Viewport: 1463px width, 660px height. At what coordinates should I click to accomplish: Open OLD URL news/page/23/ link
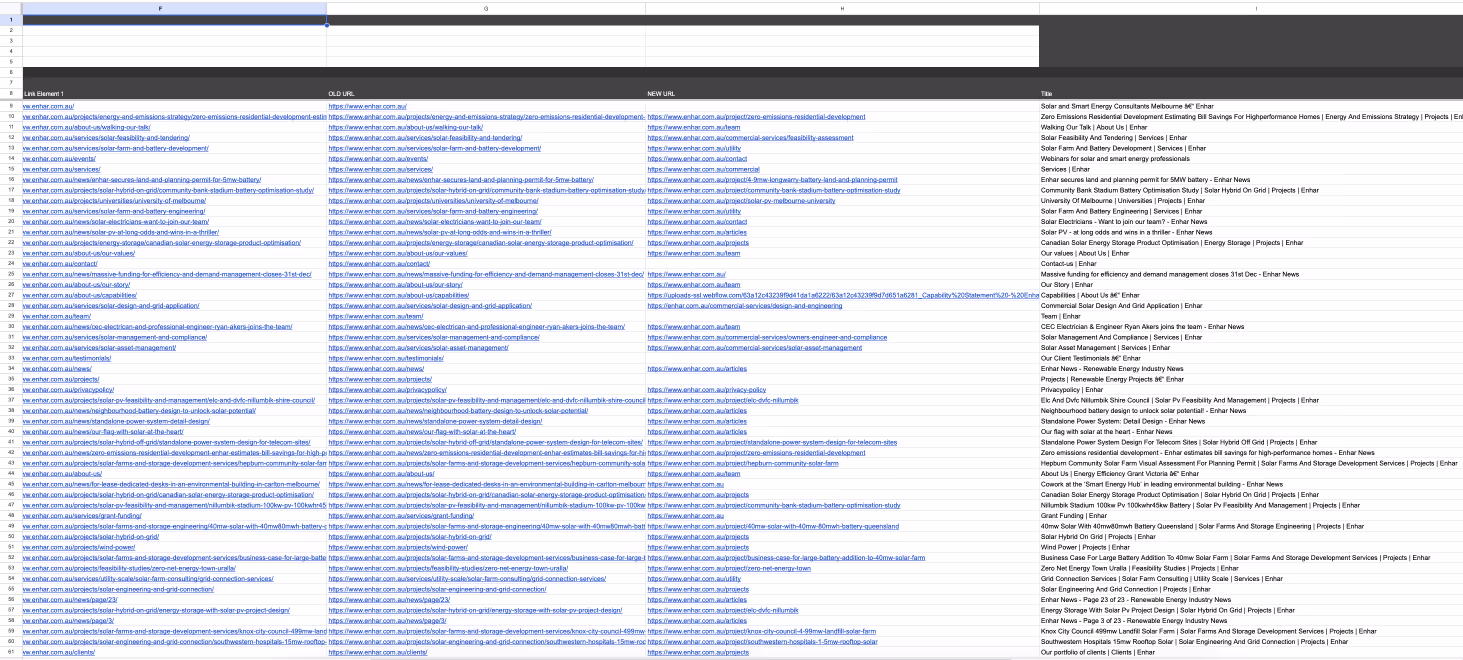coord(388,599)
